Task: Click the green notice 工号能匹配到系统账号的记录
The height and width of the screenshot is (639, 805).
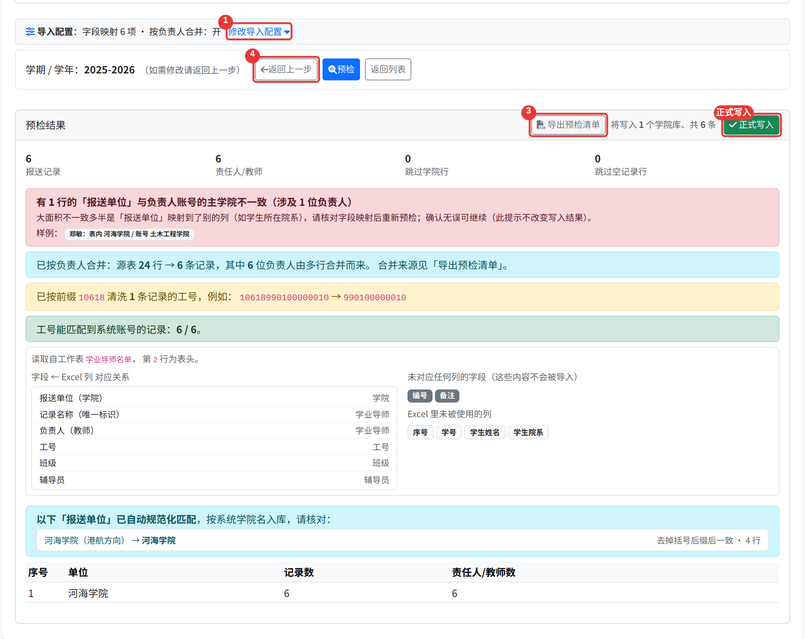Action: [x=402, y=330]
